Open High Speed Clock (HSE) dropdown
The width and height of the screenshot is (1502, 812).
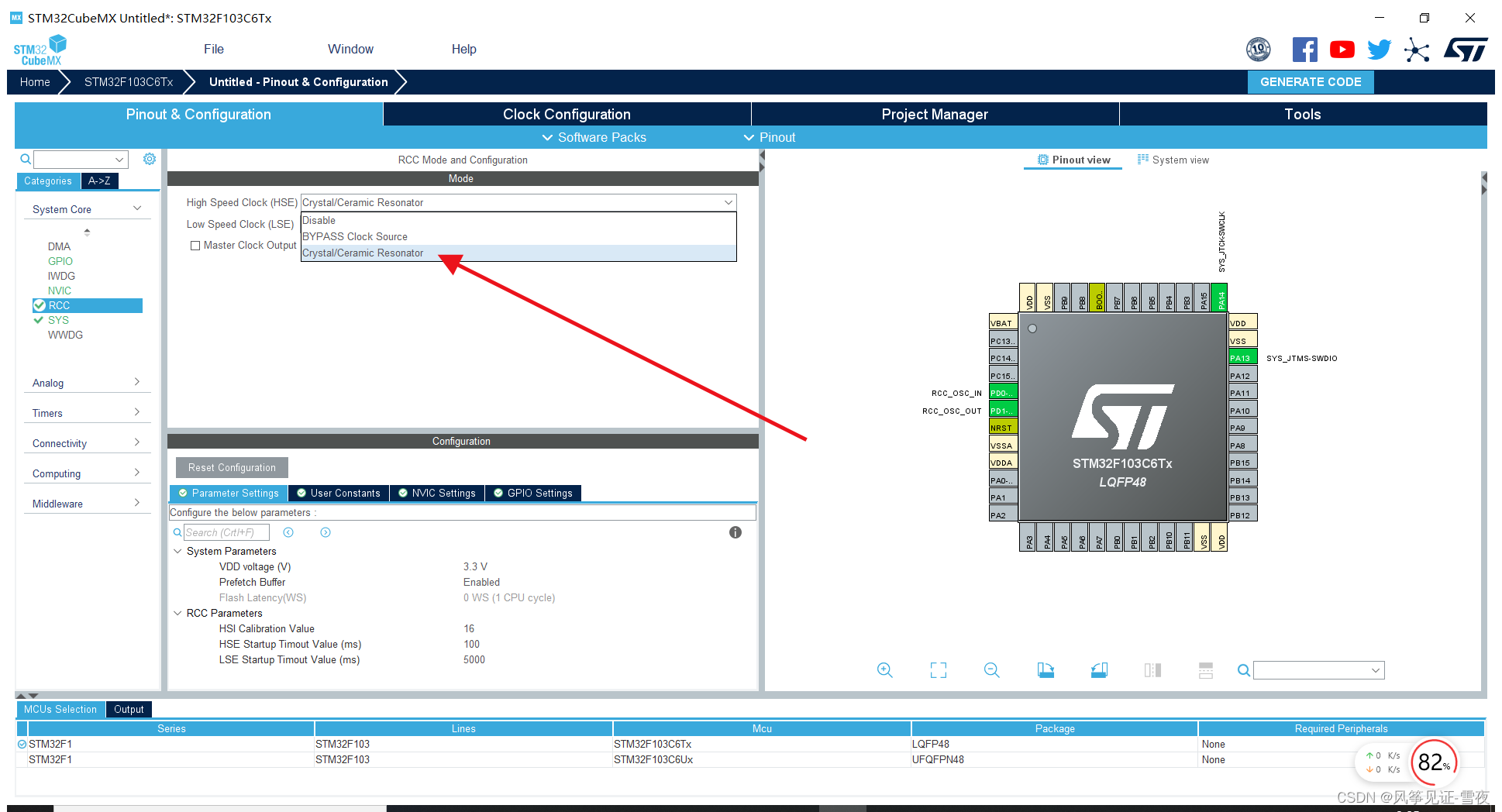coord(518,202)
